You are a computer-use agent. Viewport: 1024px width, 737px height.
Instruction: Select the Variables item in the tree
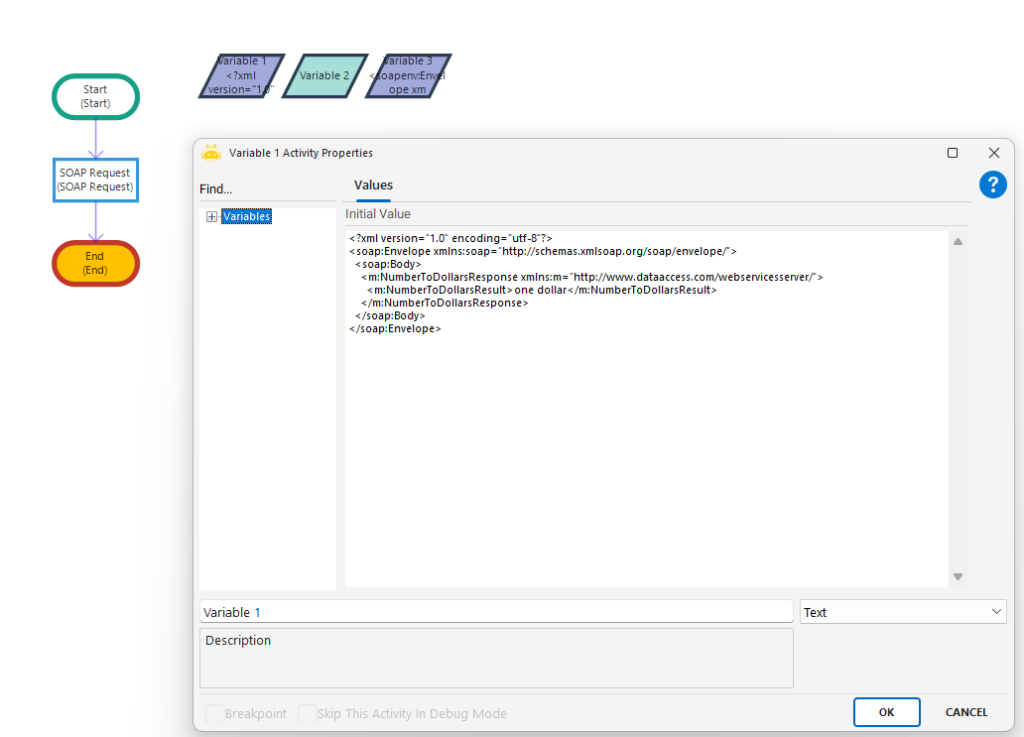pos(246,217)
